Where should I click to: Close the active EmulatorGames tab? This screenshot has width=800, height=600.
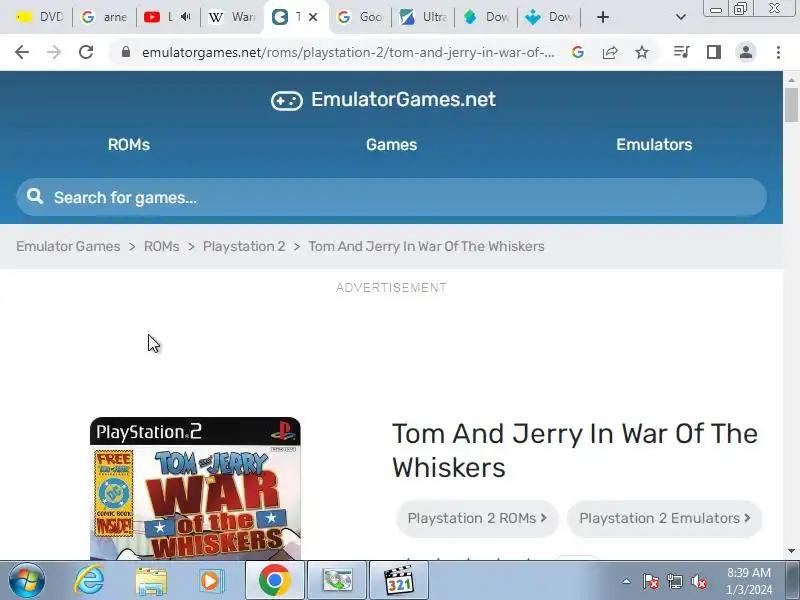pyautogui.click(x=313, y=17)
